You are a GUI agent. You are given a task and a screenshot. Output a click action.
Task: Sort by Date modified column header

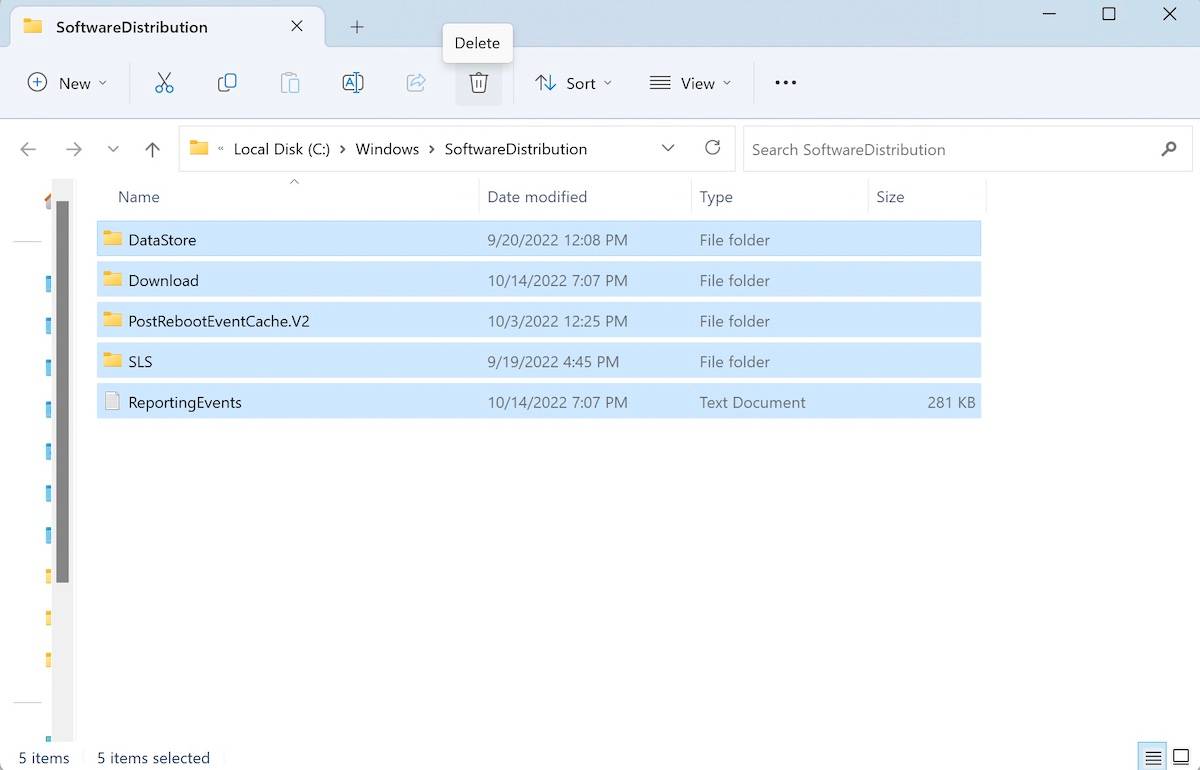[x=537, y=197]
